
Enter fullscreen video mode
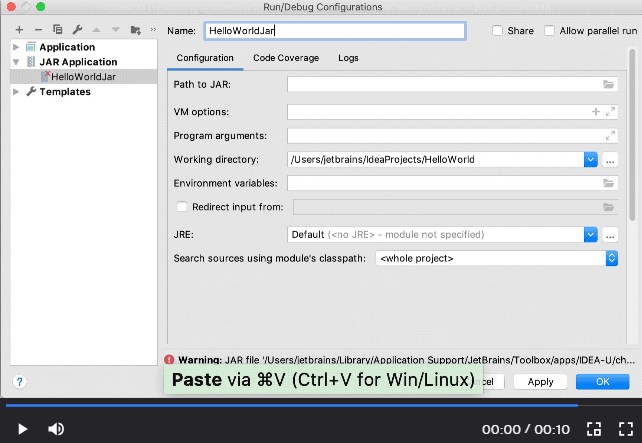(626, 429)
